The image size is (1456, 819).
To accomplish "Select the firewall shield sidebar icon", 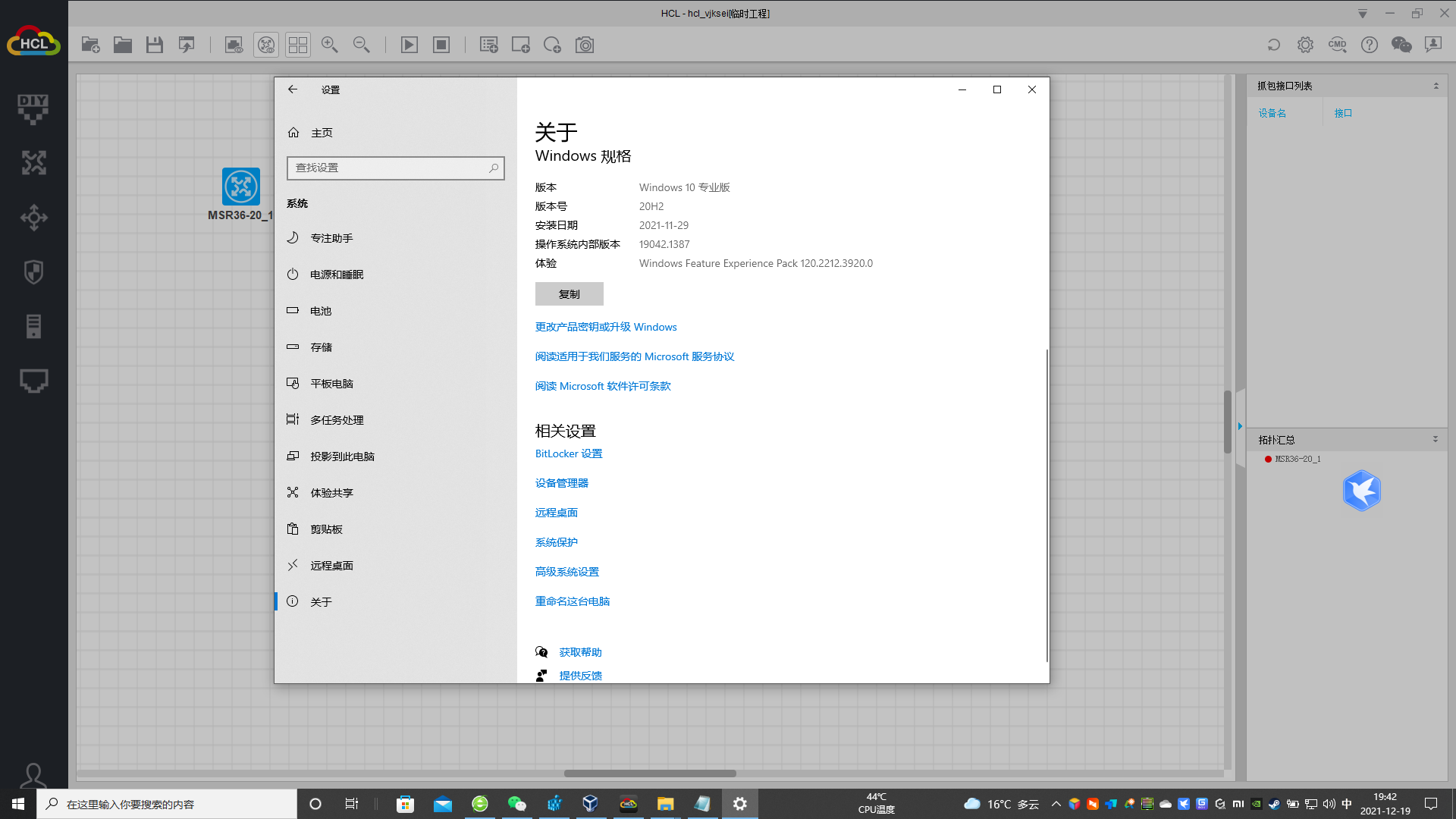I will coord(33,271).
